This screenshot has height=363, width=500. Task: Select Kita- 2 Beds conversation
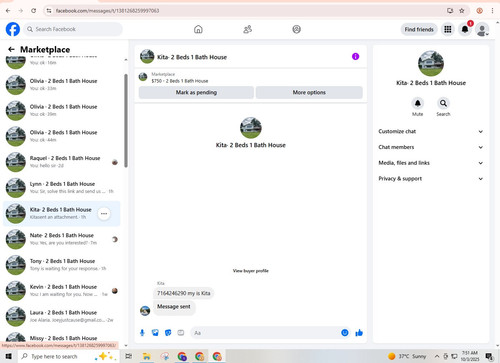(x=62, y=213)
